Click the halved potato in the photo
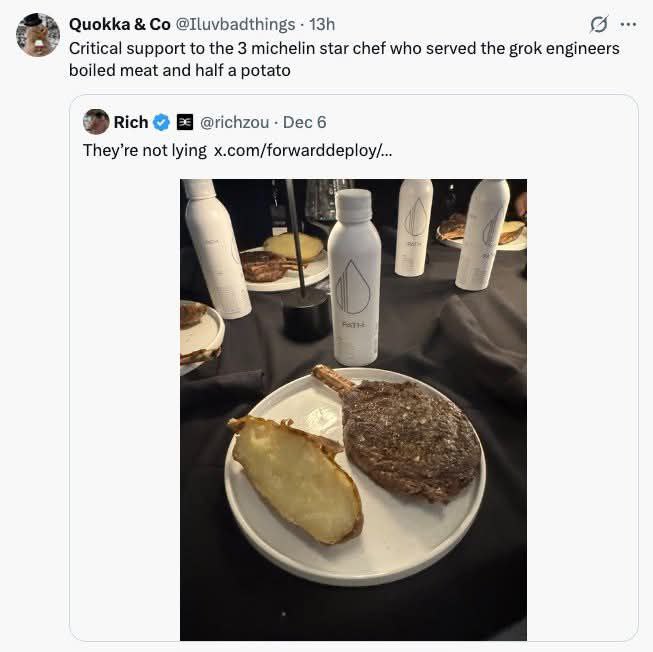This screenshot has width=653, height=652. pyautogui.click(x=298, y=478)
